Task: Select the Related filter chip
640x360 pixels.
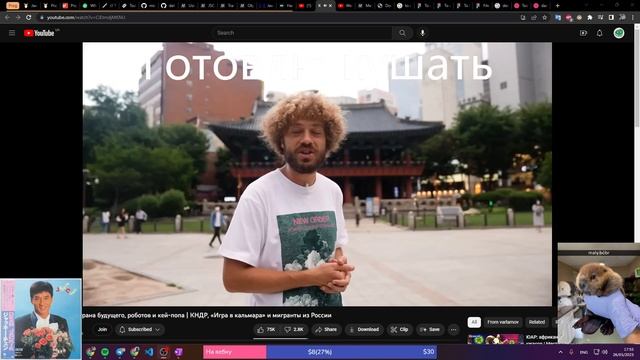Action: tap(537, 322)
